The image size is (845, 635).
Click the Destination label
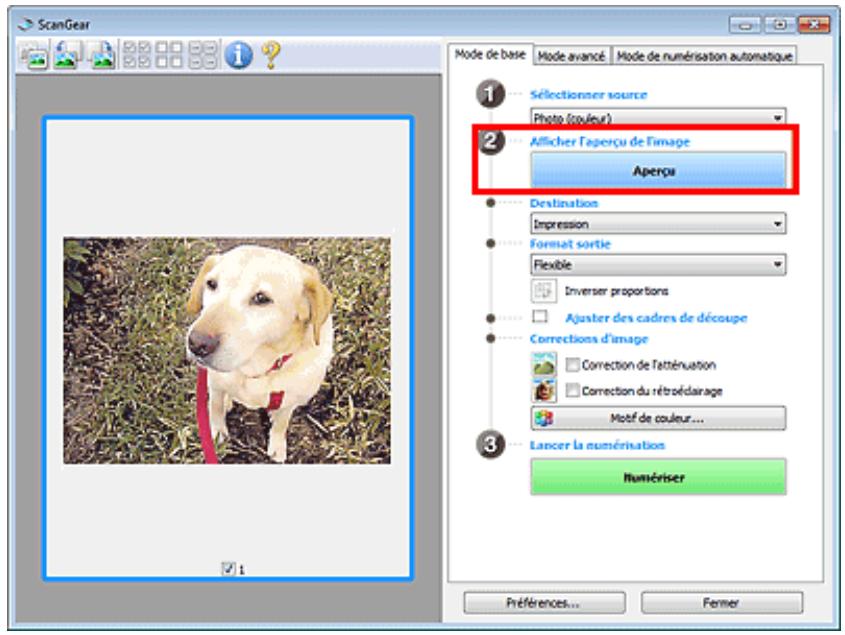(564, 203)
